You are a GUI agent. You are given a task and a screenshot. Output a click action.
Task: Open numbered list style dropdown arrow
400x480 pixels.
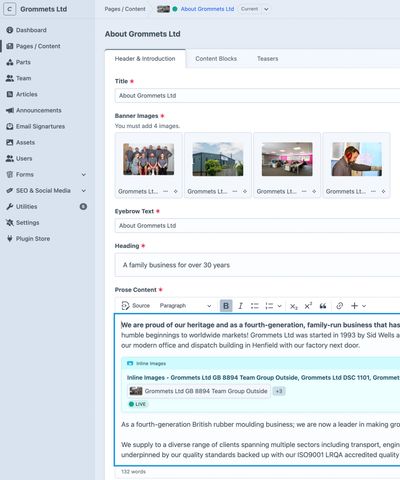pos(279,306)
